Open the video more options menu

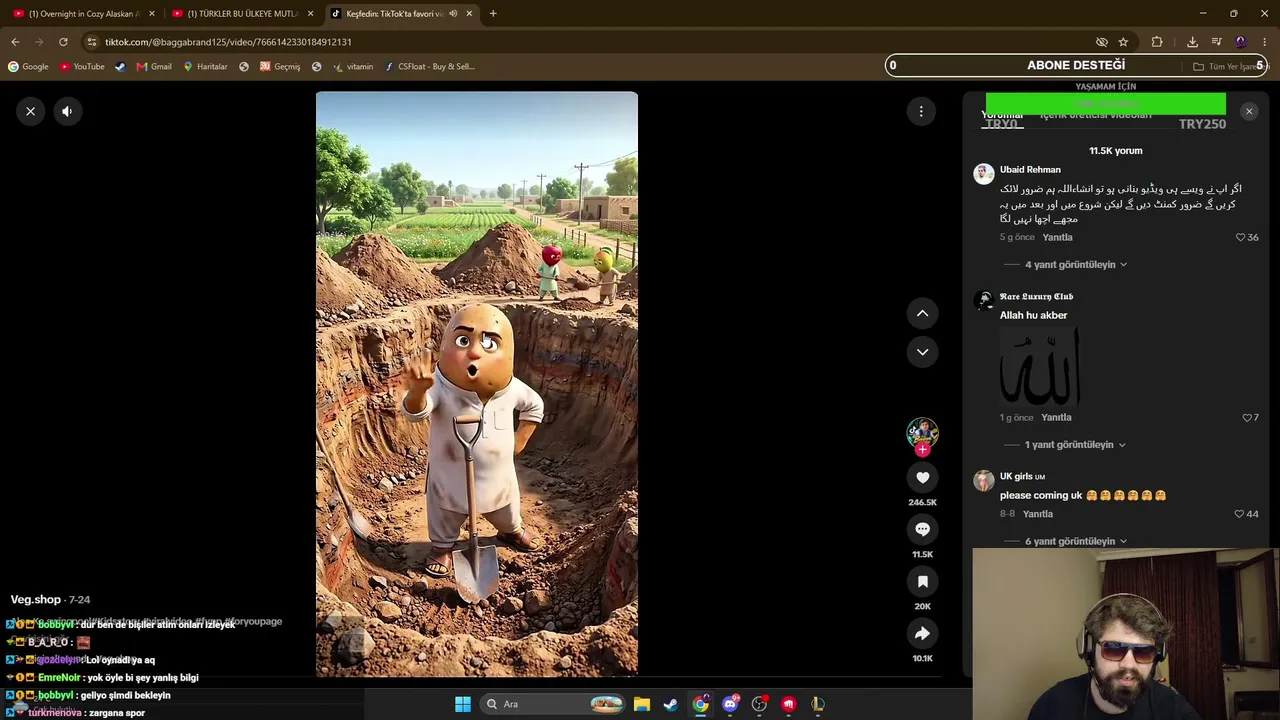point(921,111)
